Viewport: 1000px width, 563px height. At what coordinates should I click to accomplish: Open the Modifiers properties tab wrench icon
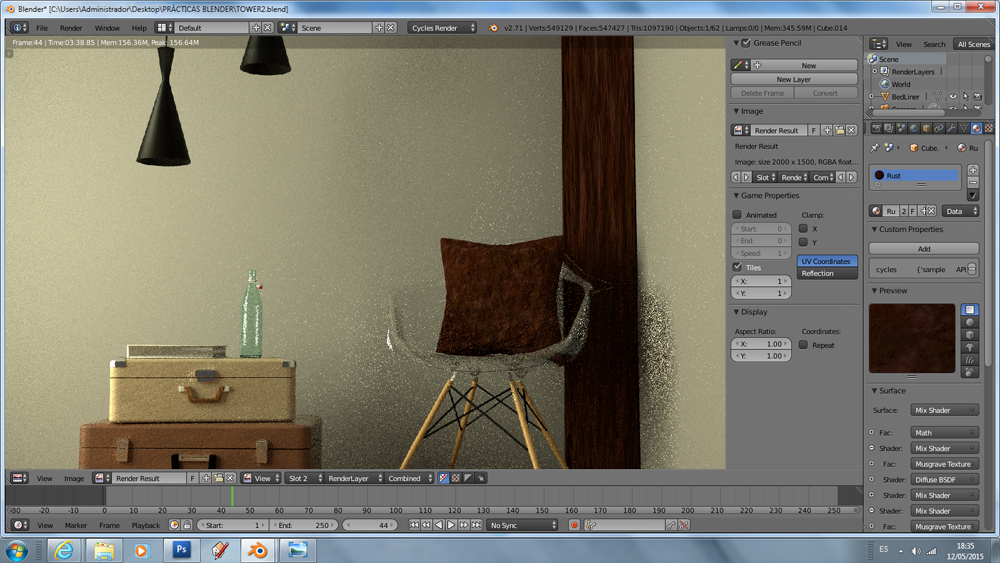tap(951, 128)
